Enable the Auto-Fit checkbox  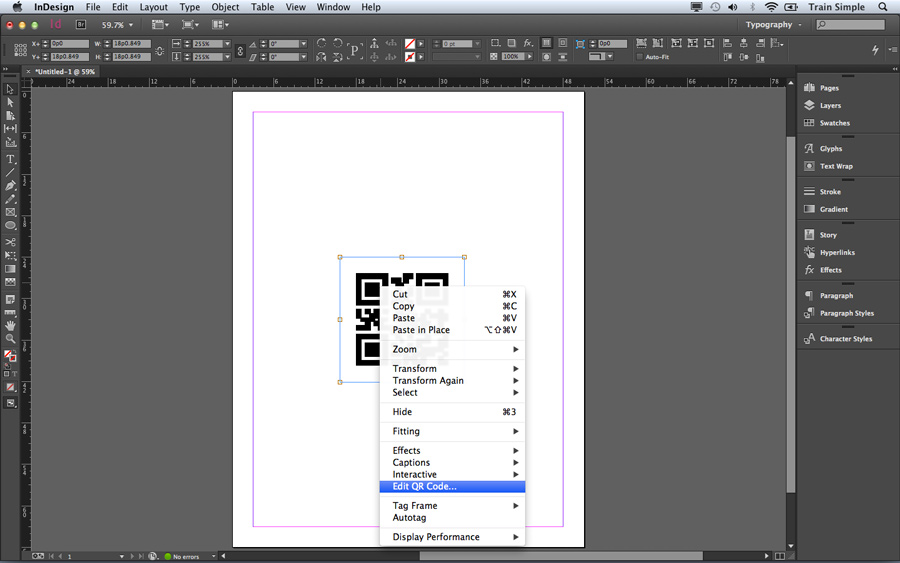[639, 57]
